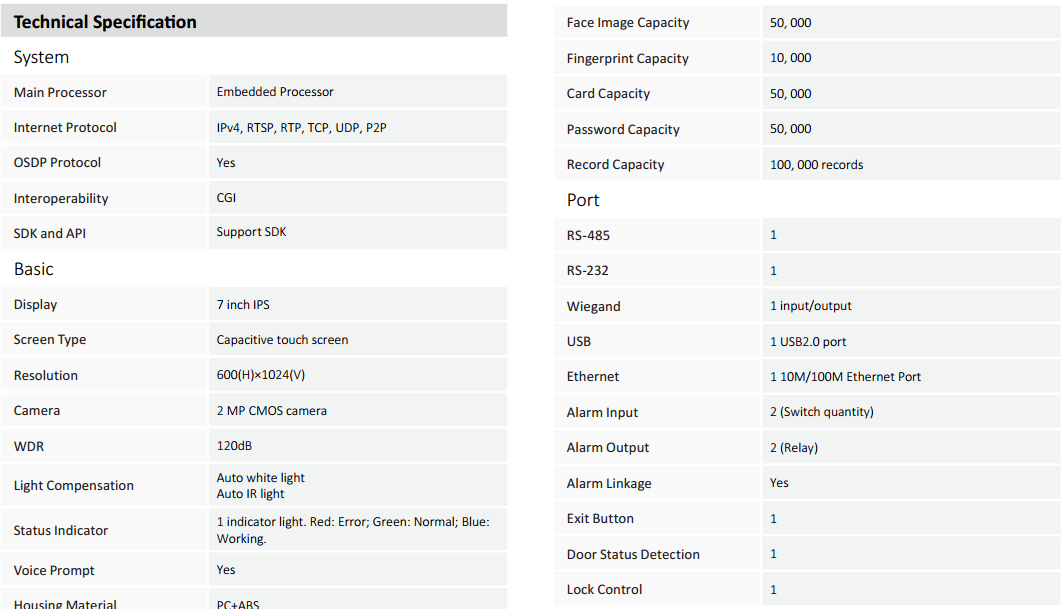Click the Technical Specification heading
1064x609 pixels.
click(105, 22)
